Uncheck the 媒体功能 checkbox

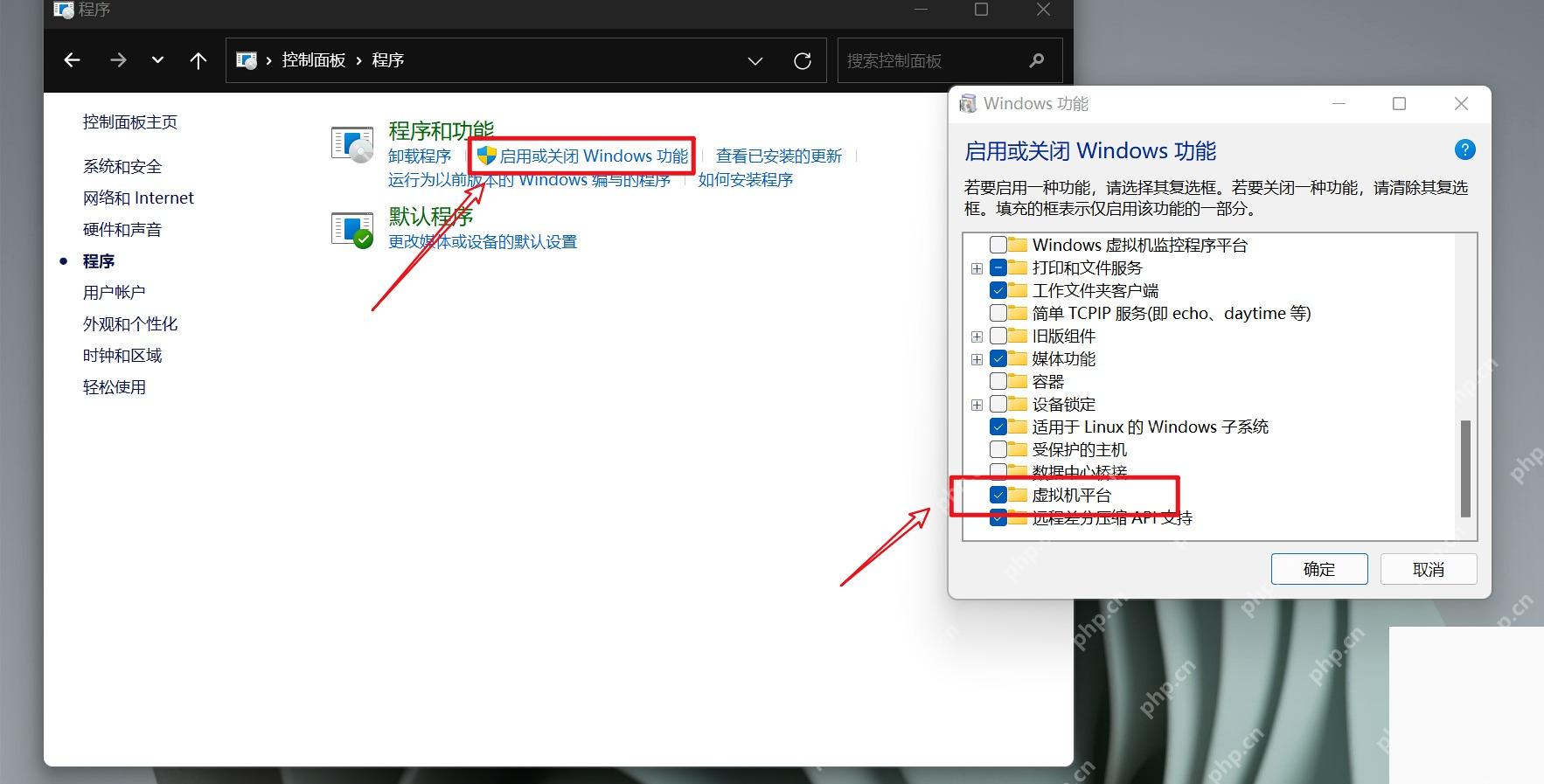click(x=998, y=358)
